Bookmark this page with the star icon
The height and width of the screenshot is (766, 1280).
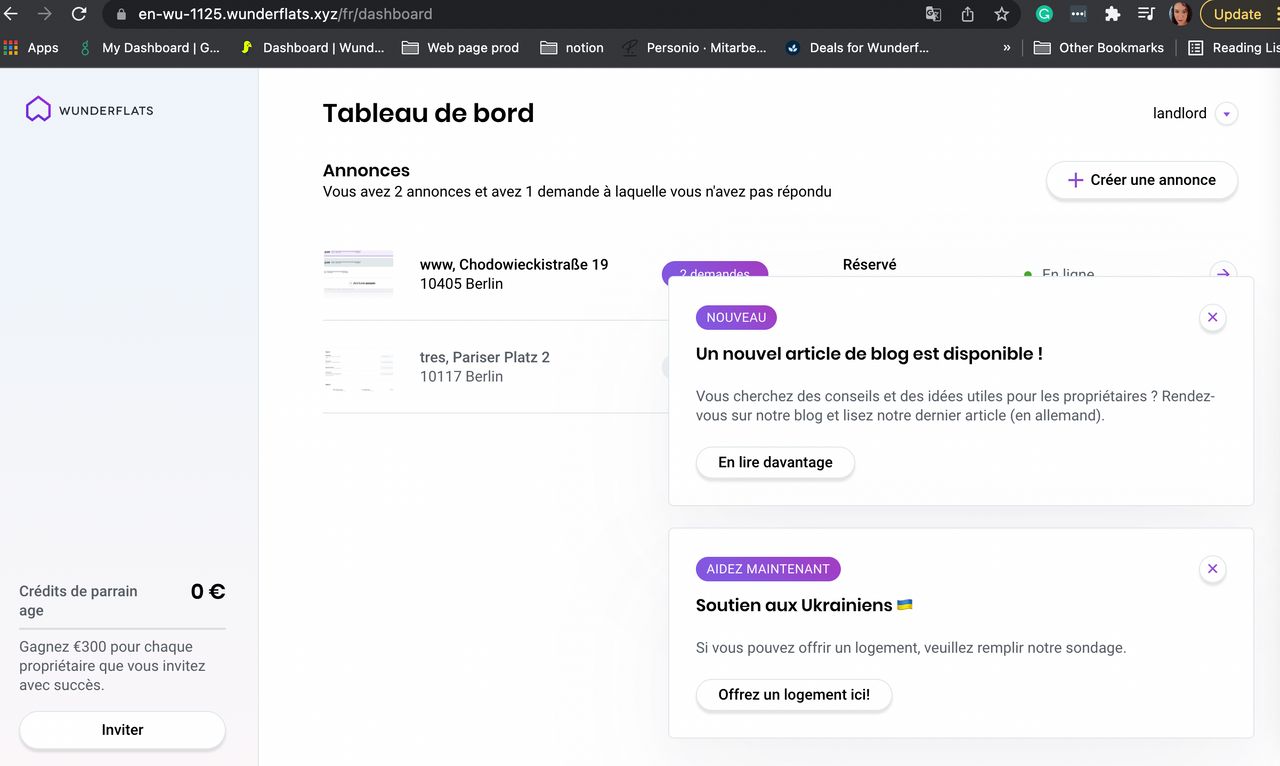pos(1001,14)
